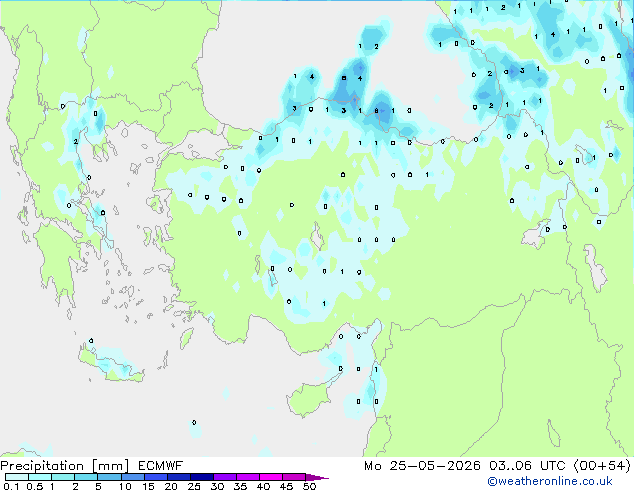Select the 10–15 mm legend swatch
This screenshot has width=634, height=490.
132,477
